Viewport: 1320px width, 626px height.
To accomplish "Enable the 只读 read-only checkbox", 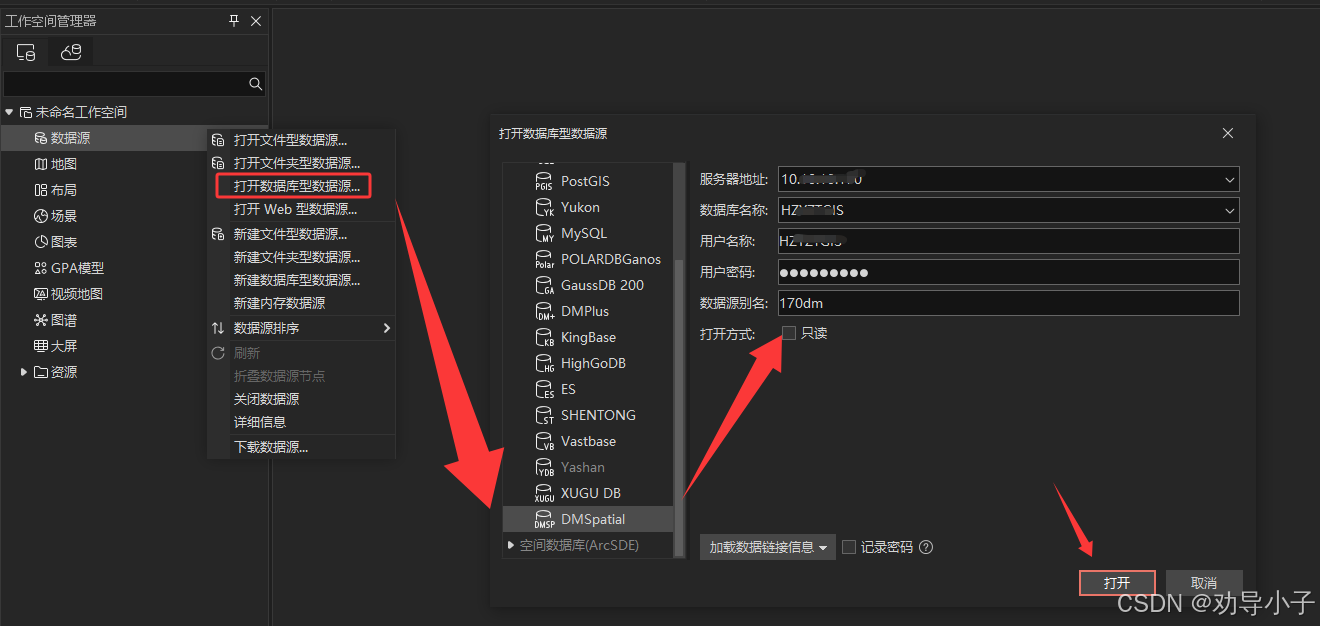I will [x=789, y=333].
